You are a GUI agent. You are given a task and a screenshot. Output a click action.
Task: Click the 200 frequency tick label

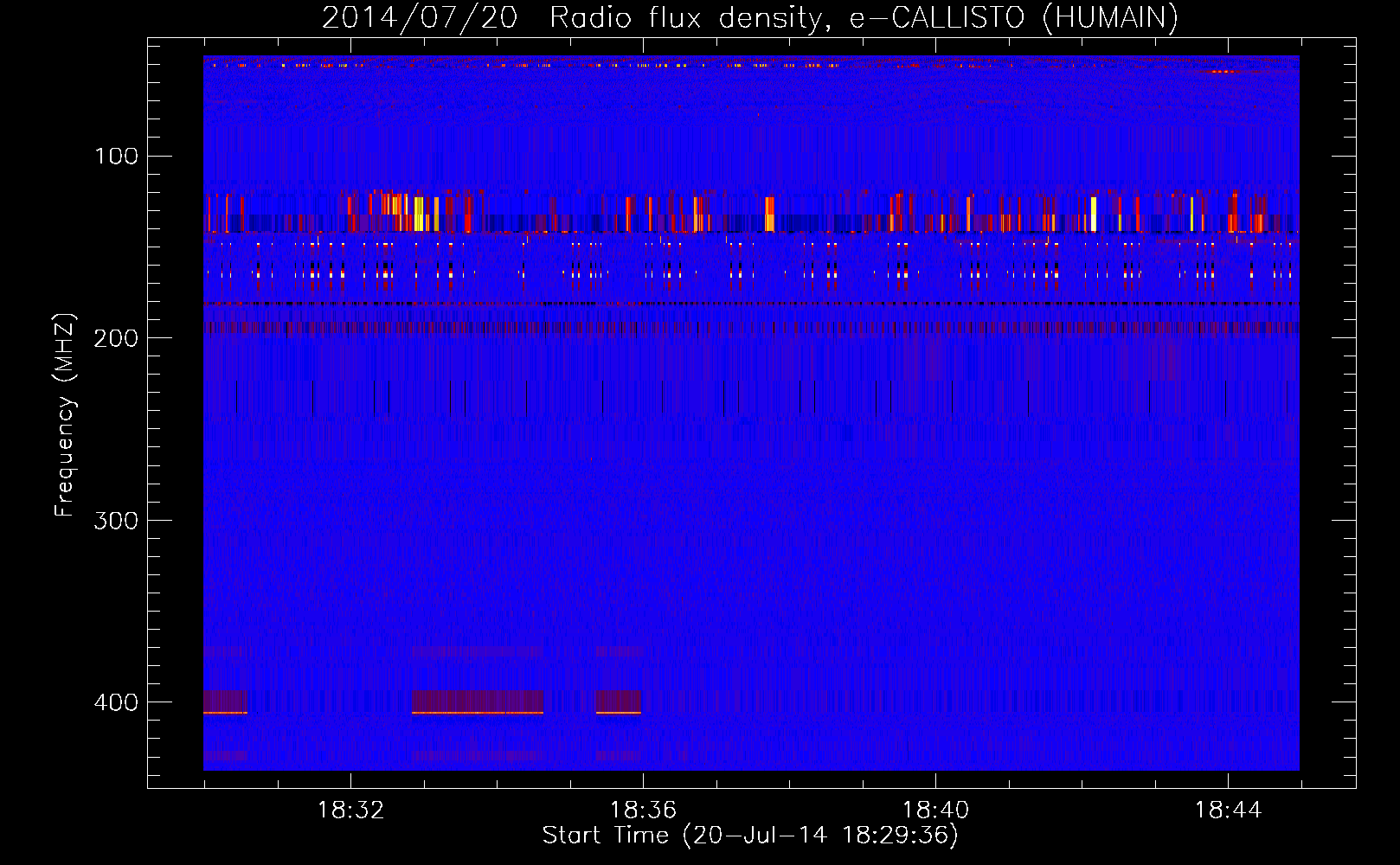point(117,338)
